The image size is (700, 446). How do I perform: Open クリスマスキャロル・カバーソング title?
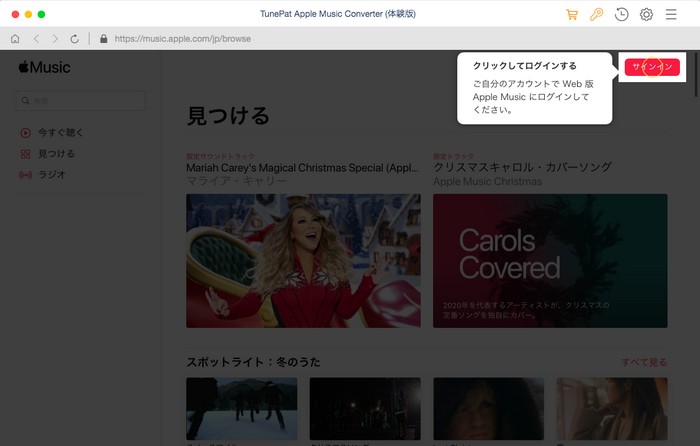522,167
